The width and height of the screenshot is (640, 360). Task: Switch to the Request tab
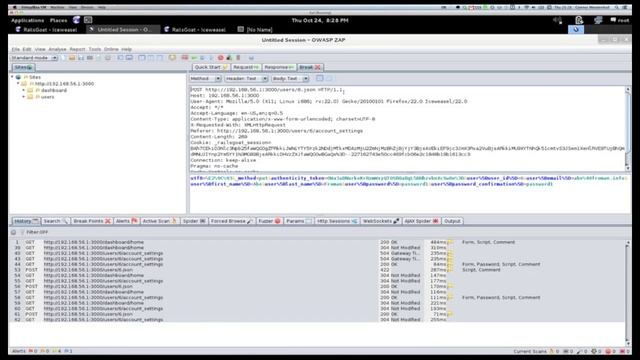246,67
